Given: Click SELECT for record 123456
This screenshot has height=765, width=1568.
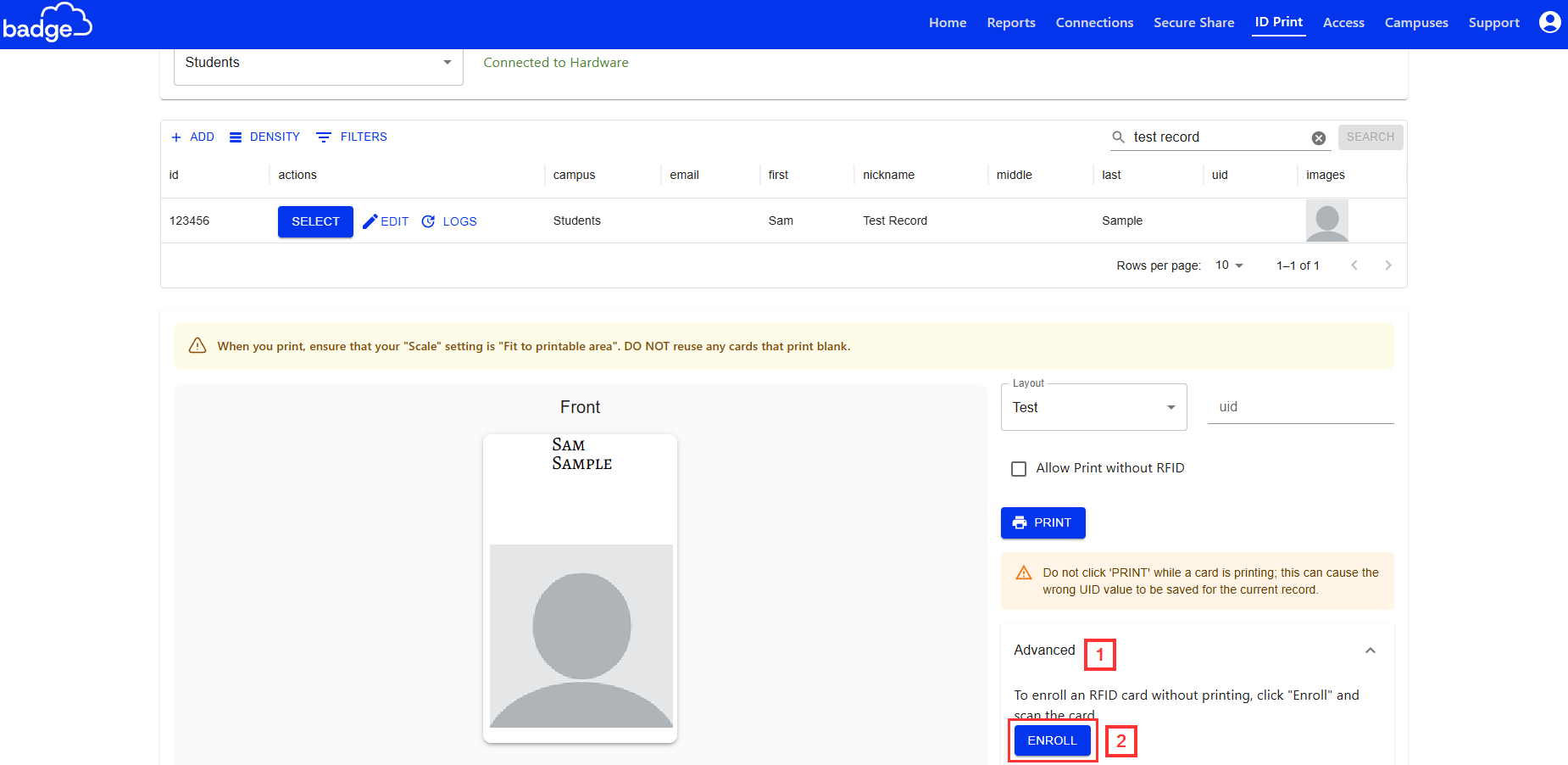Looking at the screenshot, I should click(x=315, y=221).
